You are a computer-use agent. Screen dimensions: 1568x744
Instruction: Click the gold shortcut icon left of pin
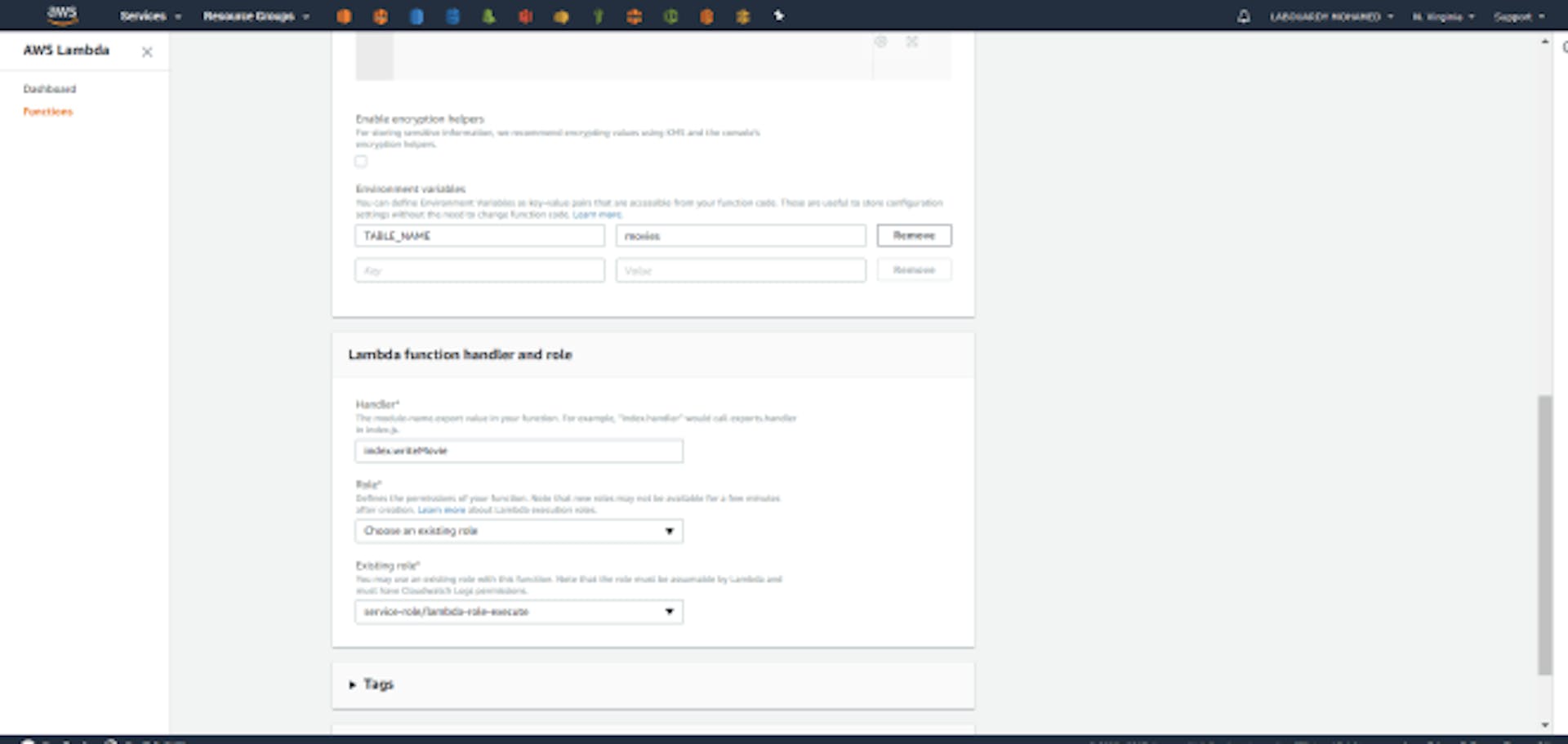[x=742, y=16]
